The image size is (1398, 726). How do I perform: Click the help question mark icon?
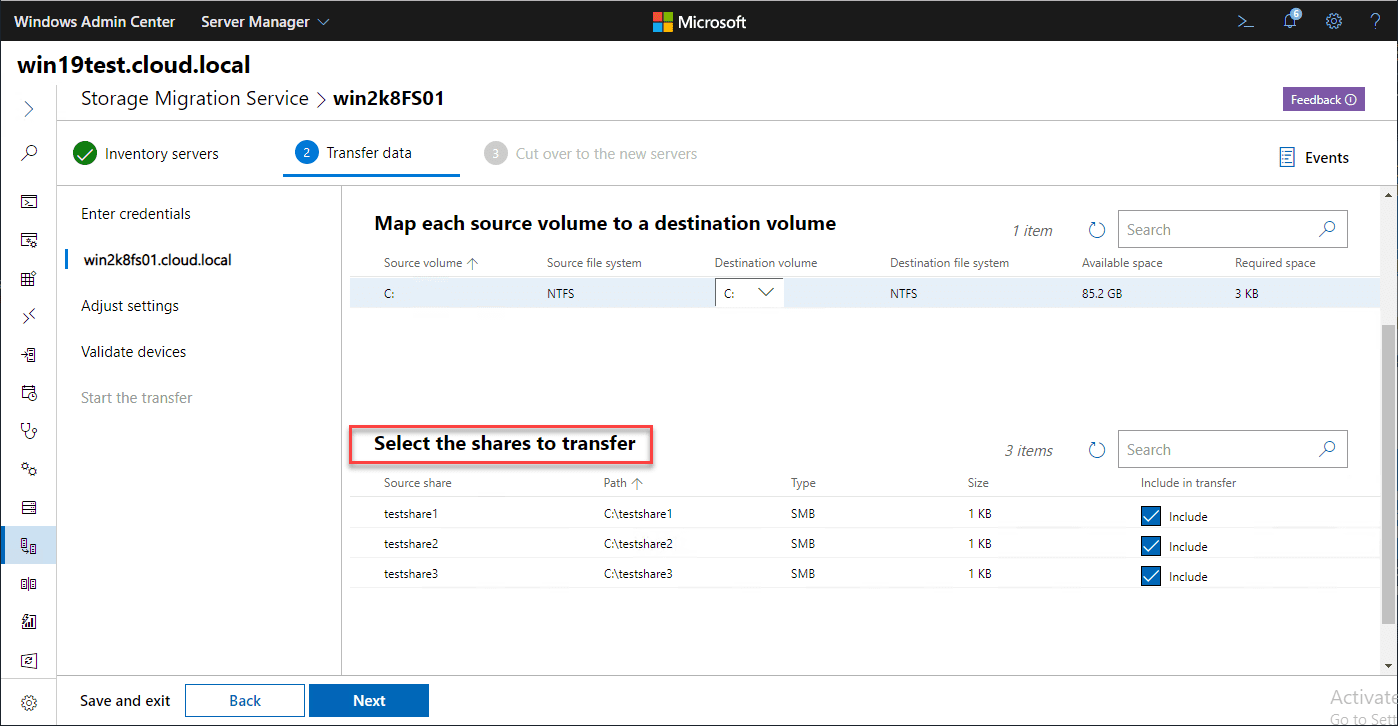point(1375,21)
